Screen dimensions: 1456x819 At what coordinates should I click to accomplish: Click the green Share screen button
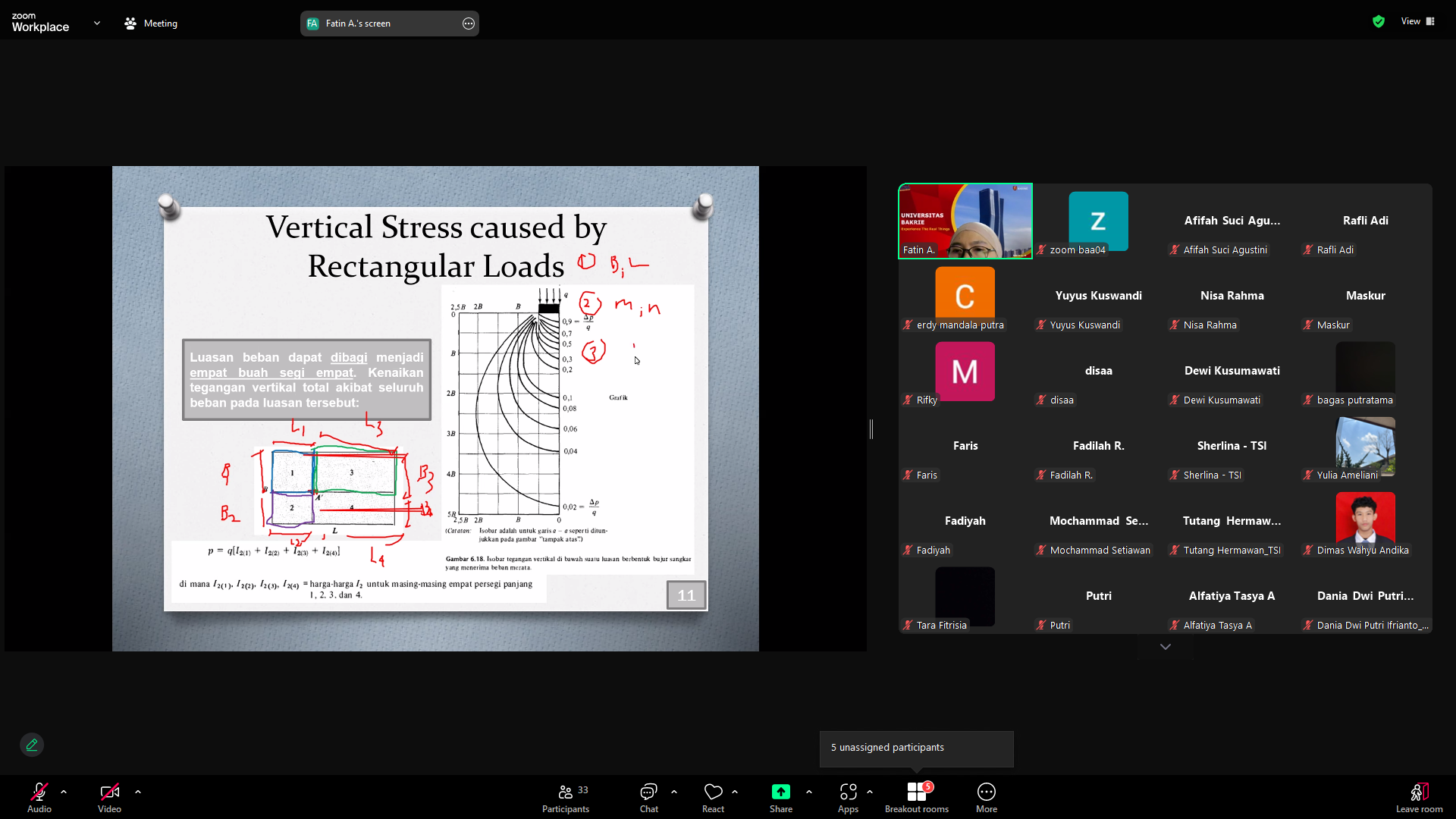click(x=781, y=798)
